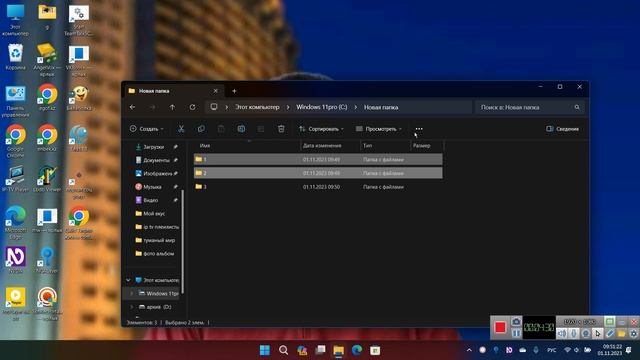This screenshot has height=360, width=640.
Task: Show hidden system tray icons
Action: coord(469,350)
